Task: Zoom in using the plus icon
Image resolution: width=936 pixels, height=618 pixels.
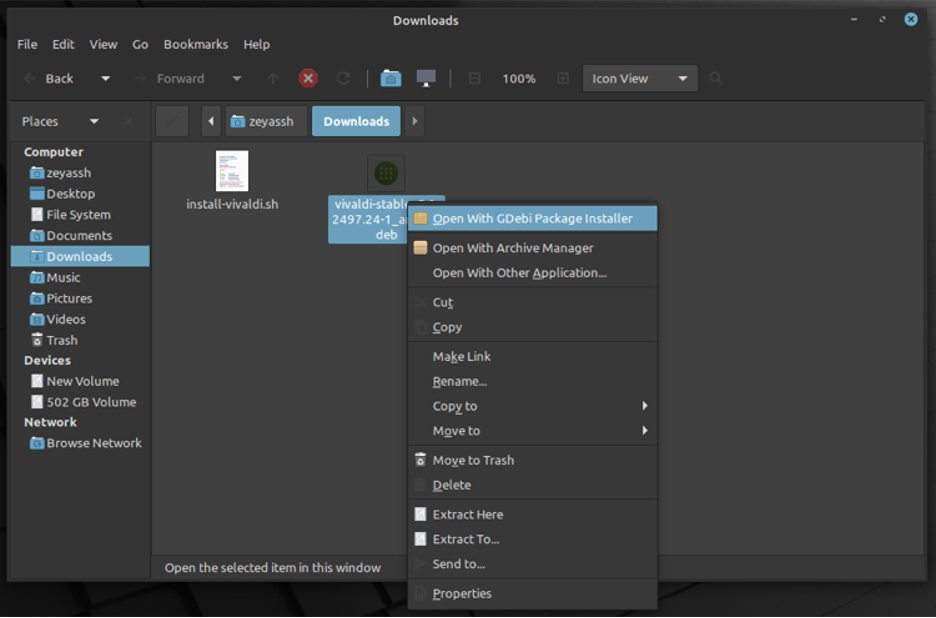Action: pos(563,78)
